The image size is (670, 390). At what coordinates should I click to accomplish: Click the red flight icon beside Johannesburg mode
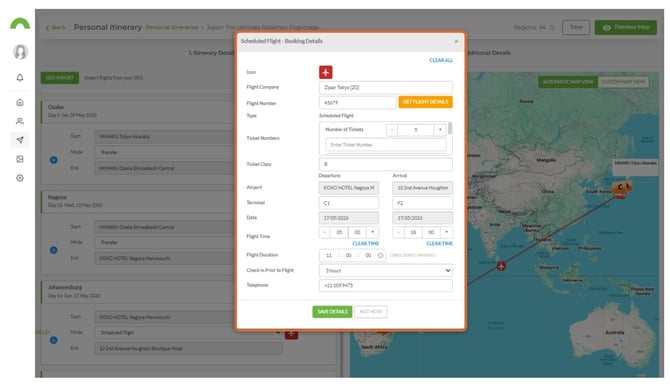pos(291,334)
